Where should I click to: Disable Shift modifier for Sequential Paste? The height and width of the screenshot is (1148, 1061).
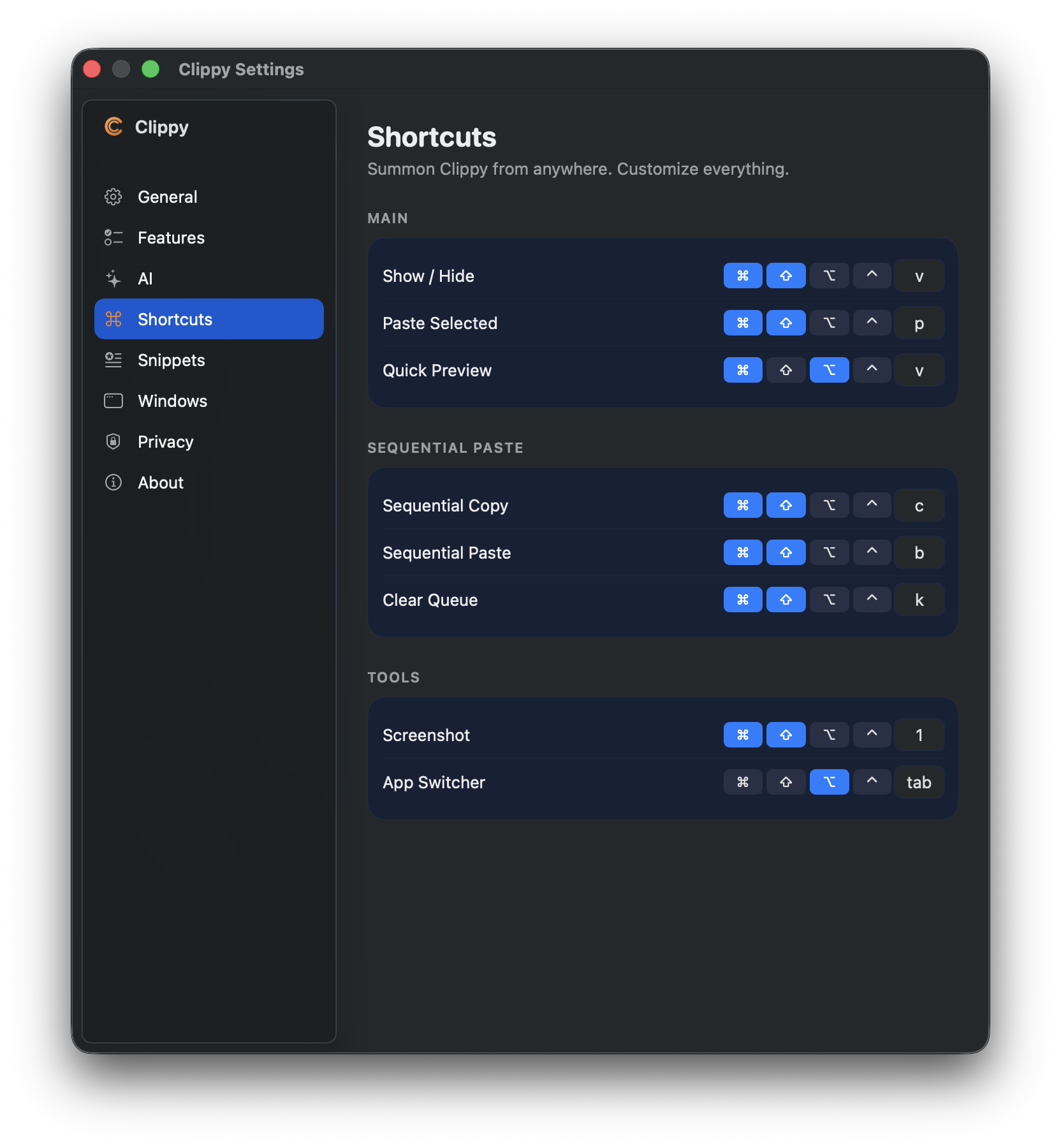pos(786,553)
